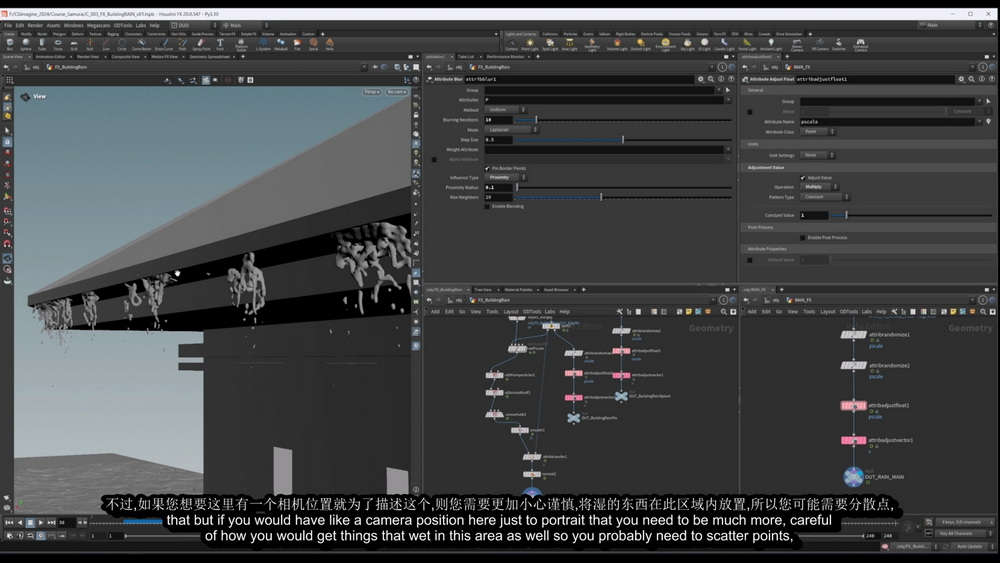The width and height of the screenshot is (1000, 563).
Task: Select the Helix shelf tool
Action: [x=330, y=44]
